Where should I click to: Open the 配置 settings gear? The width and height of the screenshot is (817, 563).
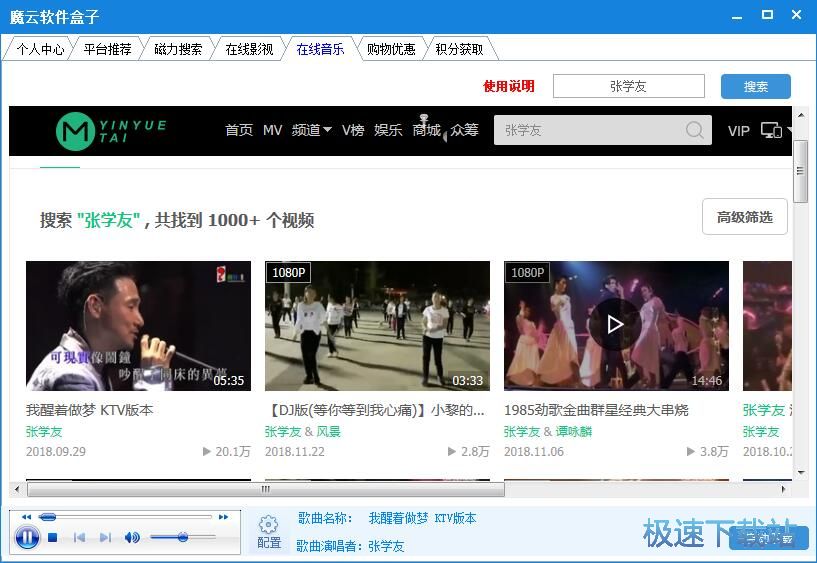(x=269, y=532)
